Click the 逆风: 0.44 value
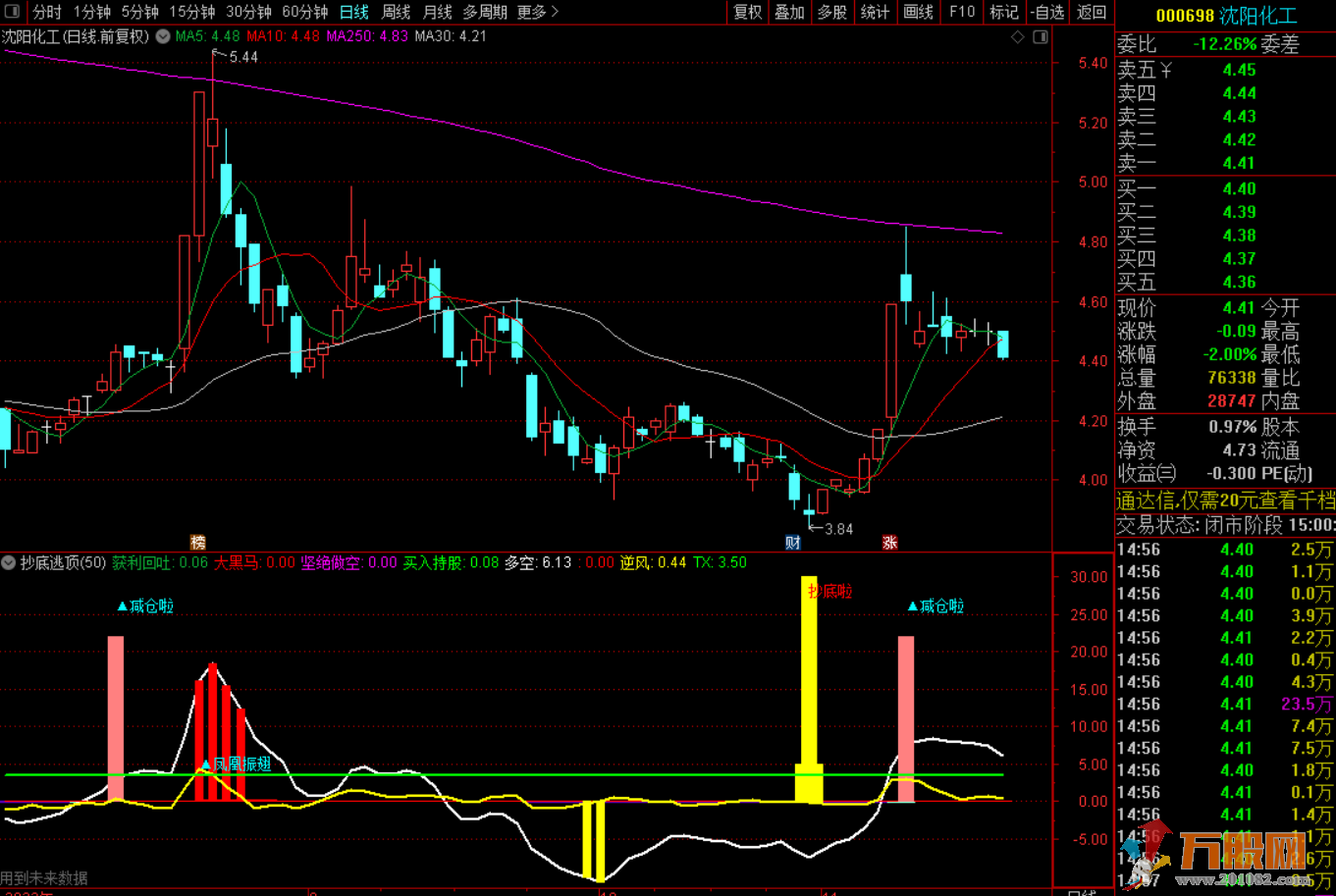Screen dimensions: 1336x896 click(653, 563)
